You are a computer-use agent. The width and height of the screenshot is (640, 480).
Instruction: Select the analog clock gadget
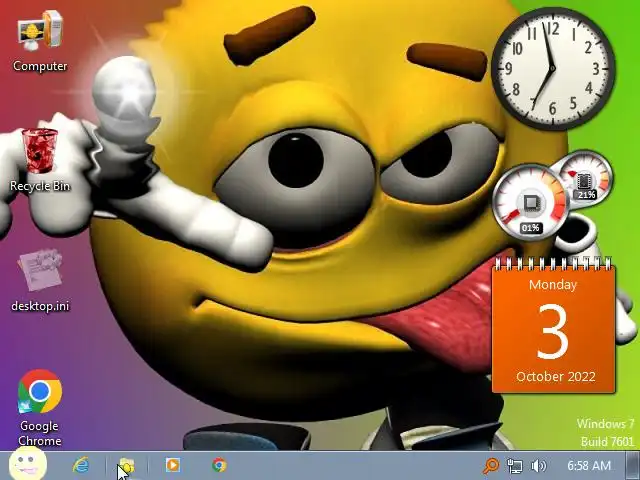tap(553, 69)
